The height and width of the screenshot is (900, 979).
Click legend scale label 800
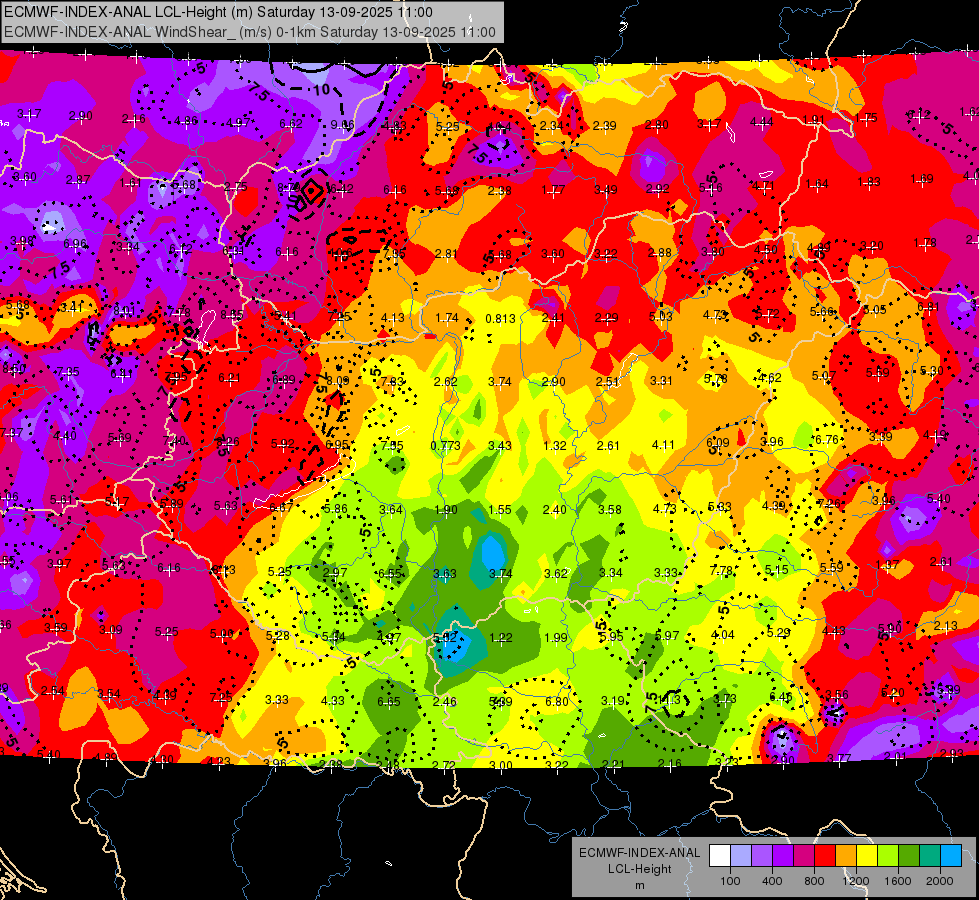pyautogui.click(x=814, y=881)
